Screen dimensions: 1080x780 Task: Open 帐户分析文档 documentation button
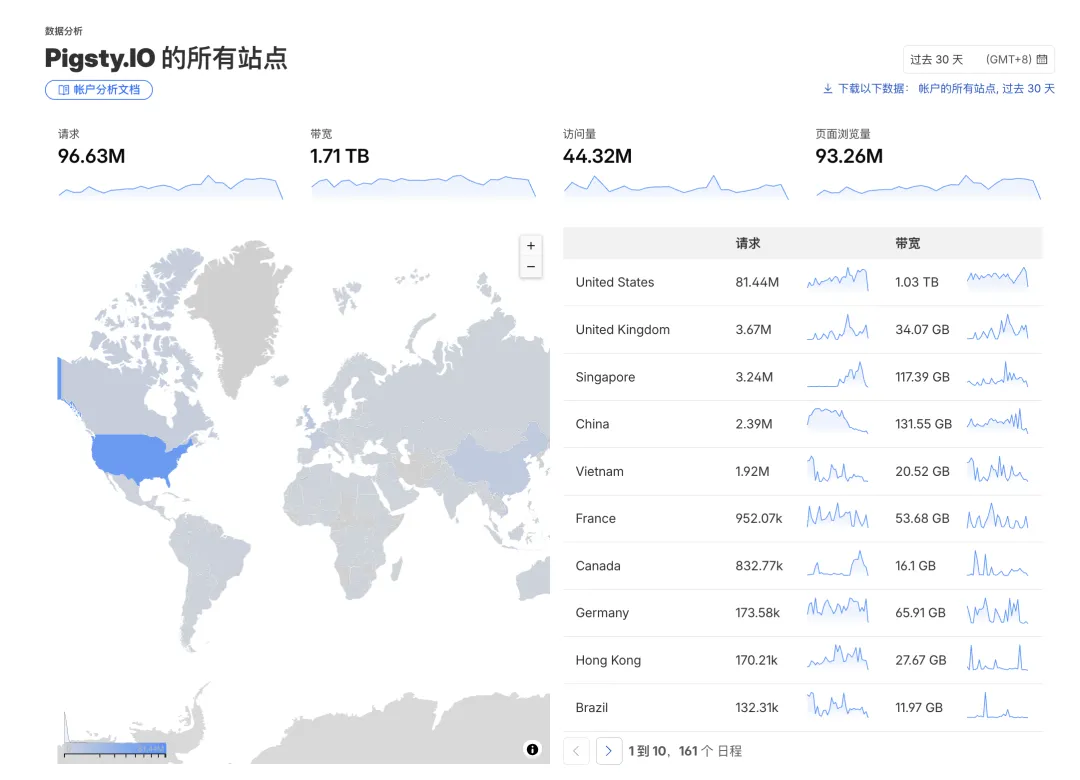(99, 90)
